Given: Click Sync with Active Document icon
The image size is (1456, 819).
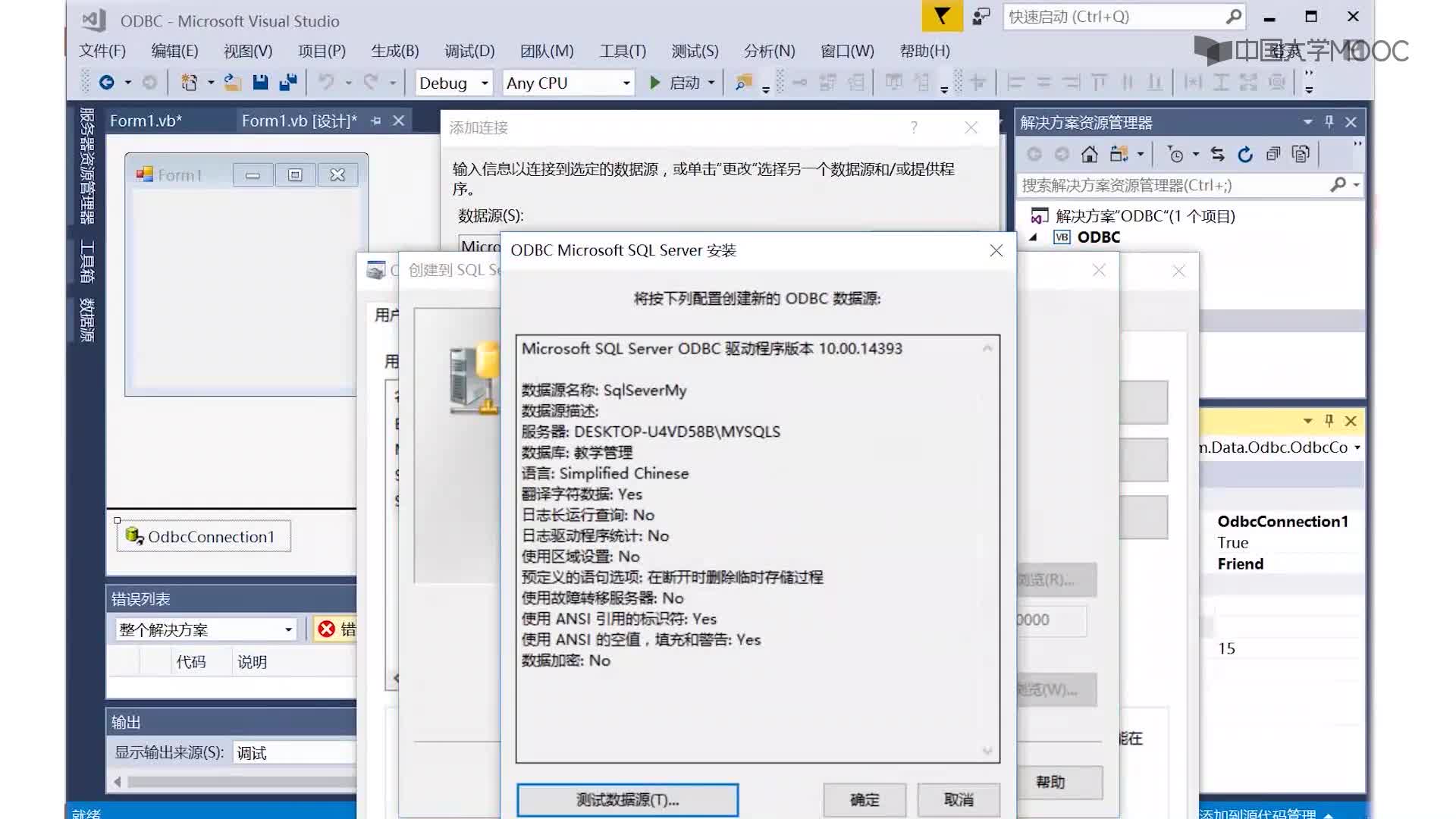Looking at the screenshot, I should [1218, 155].
